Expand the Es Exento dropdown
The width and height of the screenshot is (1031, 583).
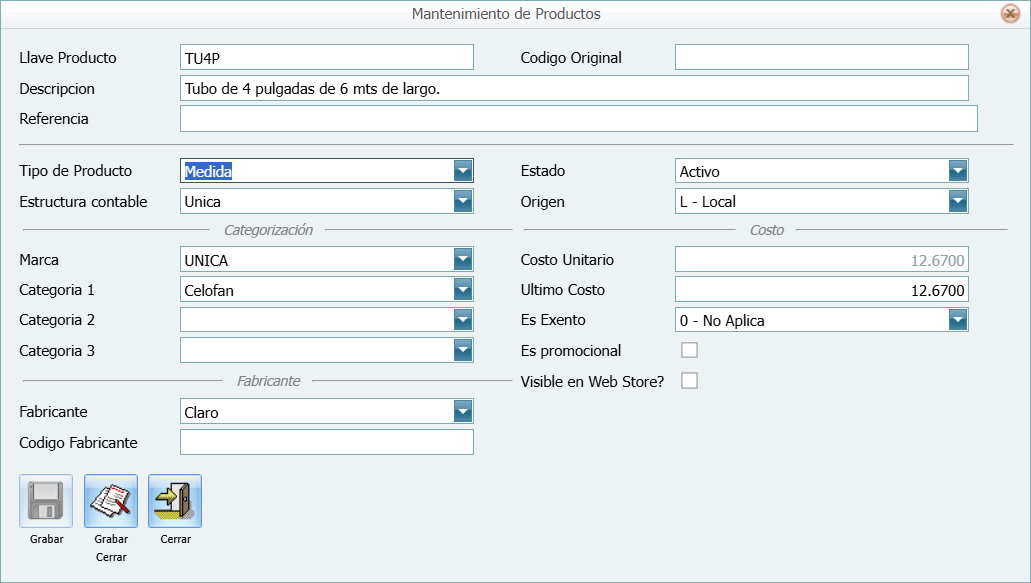pyautogui.click(x=958, y=320)
